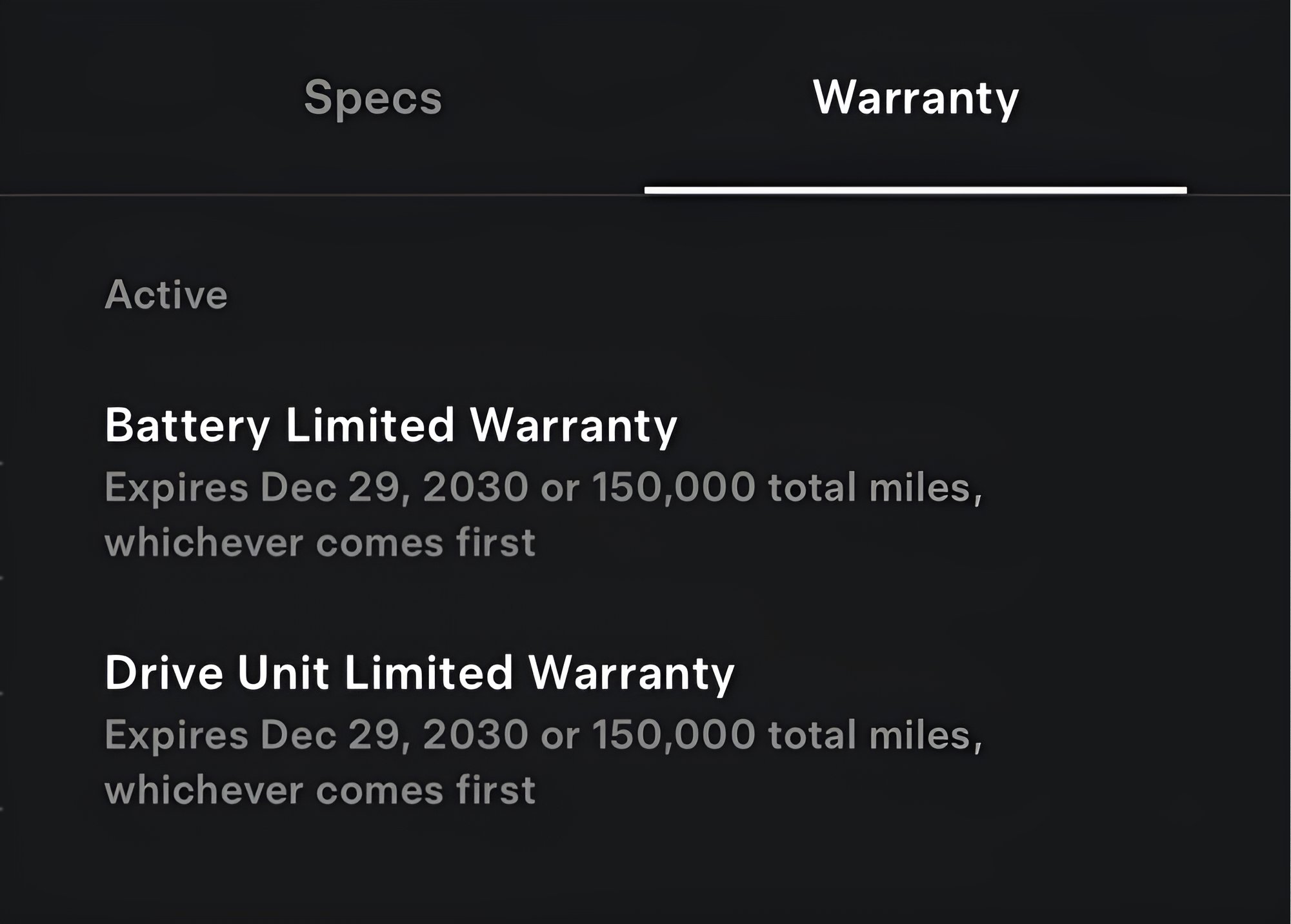Click 'whichever comes first' under Battery warranty

click(320, 542)
